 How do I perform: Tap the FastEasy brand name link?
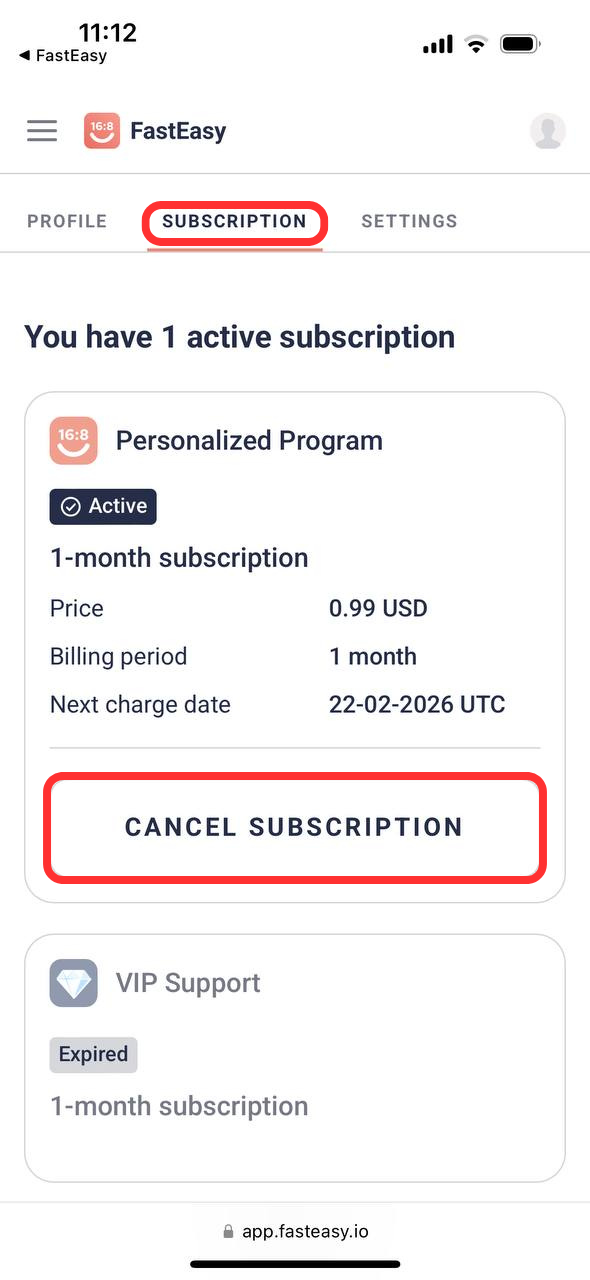coord(178,131)
